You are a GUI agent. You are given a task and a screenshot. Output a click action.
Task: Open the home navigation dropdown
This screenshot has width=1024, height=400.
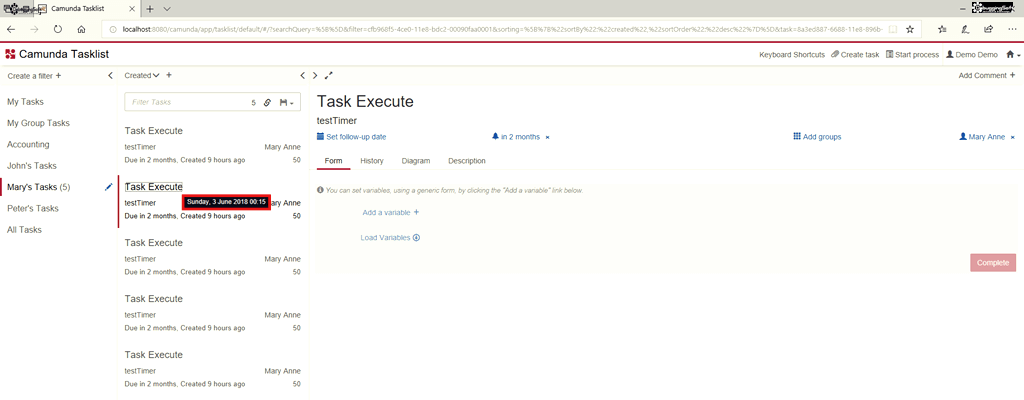click(x=1013, y=55)
